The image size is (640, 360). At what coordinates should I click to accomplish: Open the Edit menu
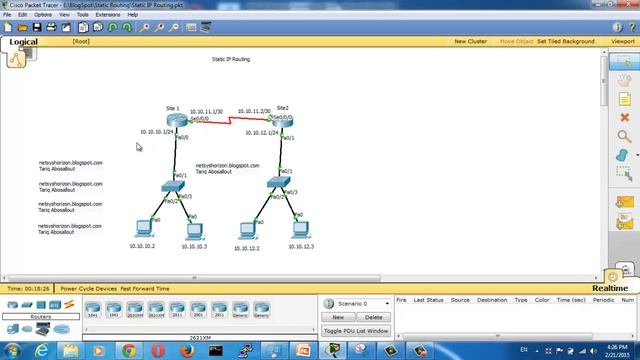point(22,15)
